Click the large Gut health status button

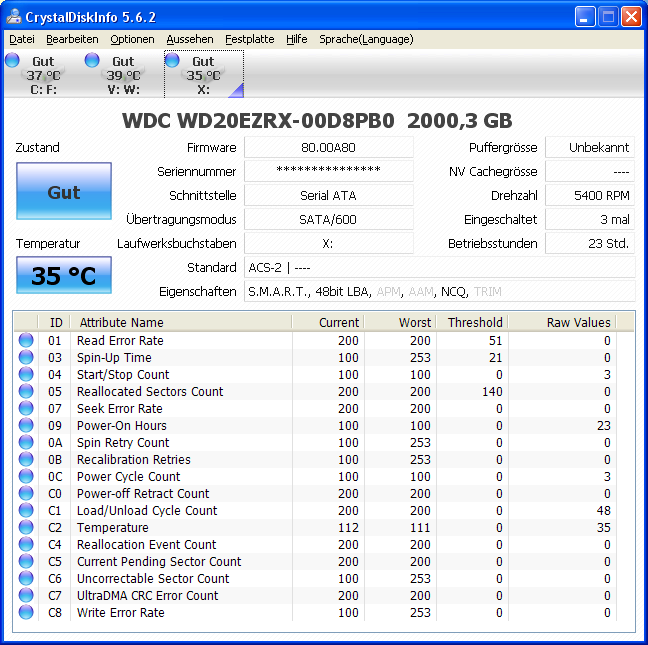coord(64,191)
